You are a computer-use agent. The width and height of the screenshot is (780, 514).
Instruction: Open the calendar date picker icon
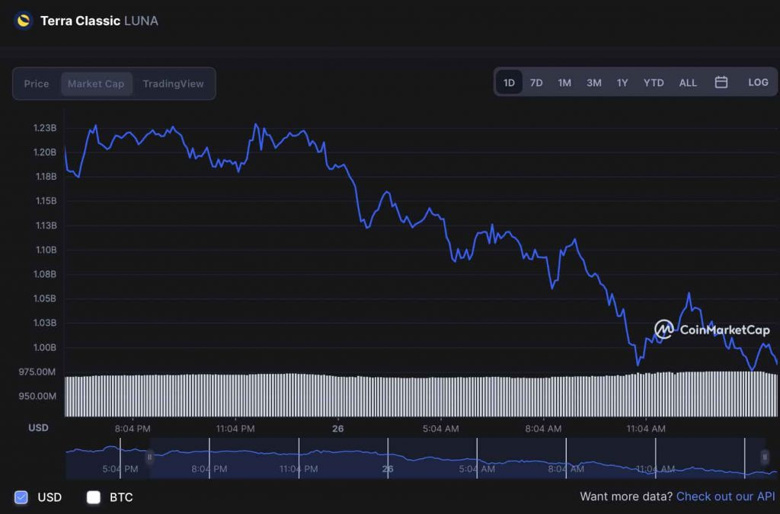[x=721, y=82]
